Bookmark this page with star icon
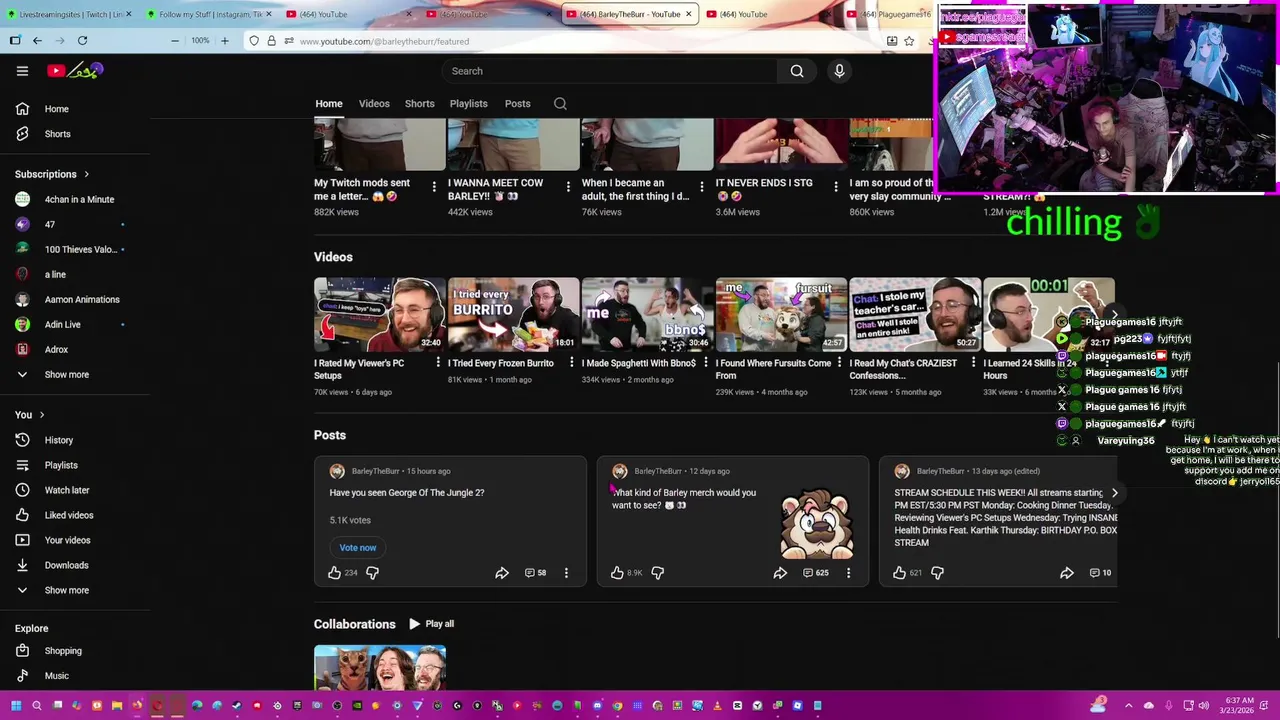Viewport: 1280px width, 720px height. point(909,41)
